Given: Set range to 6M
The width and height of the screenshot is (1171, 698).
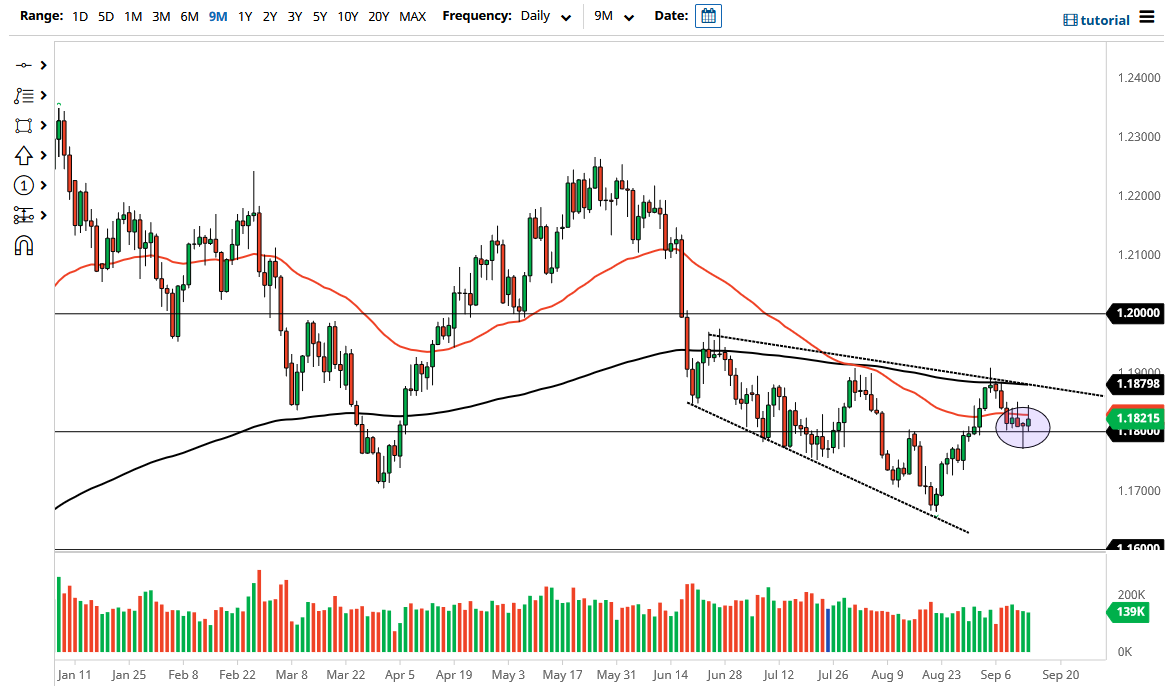Looking at the screenshot, I should coord(189,16).
